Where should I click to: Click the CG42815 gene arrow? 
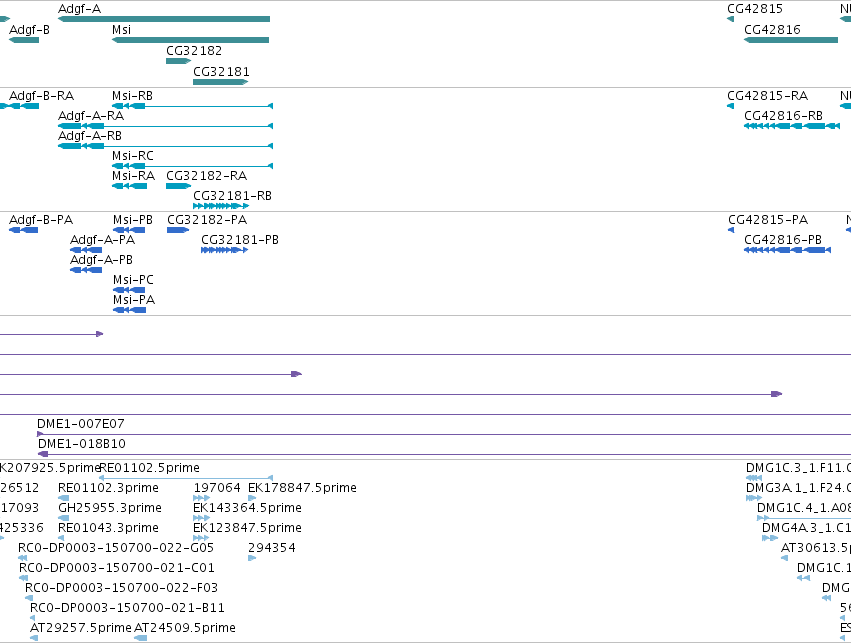coord(731,19)
